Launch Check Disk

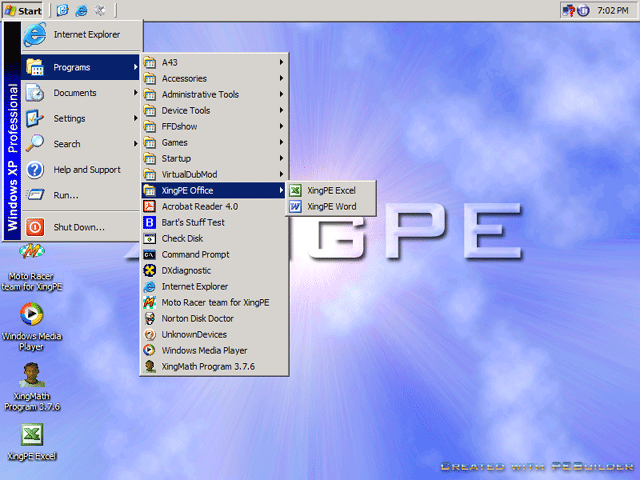tap(213, 238)
